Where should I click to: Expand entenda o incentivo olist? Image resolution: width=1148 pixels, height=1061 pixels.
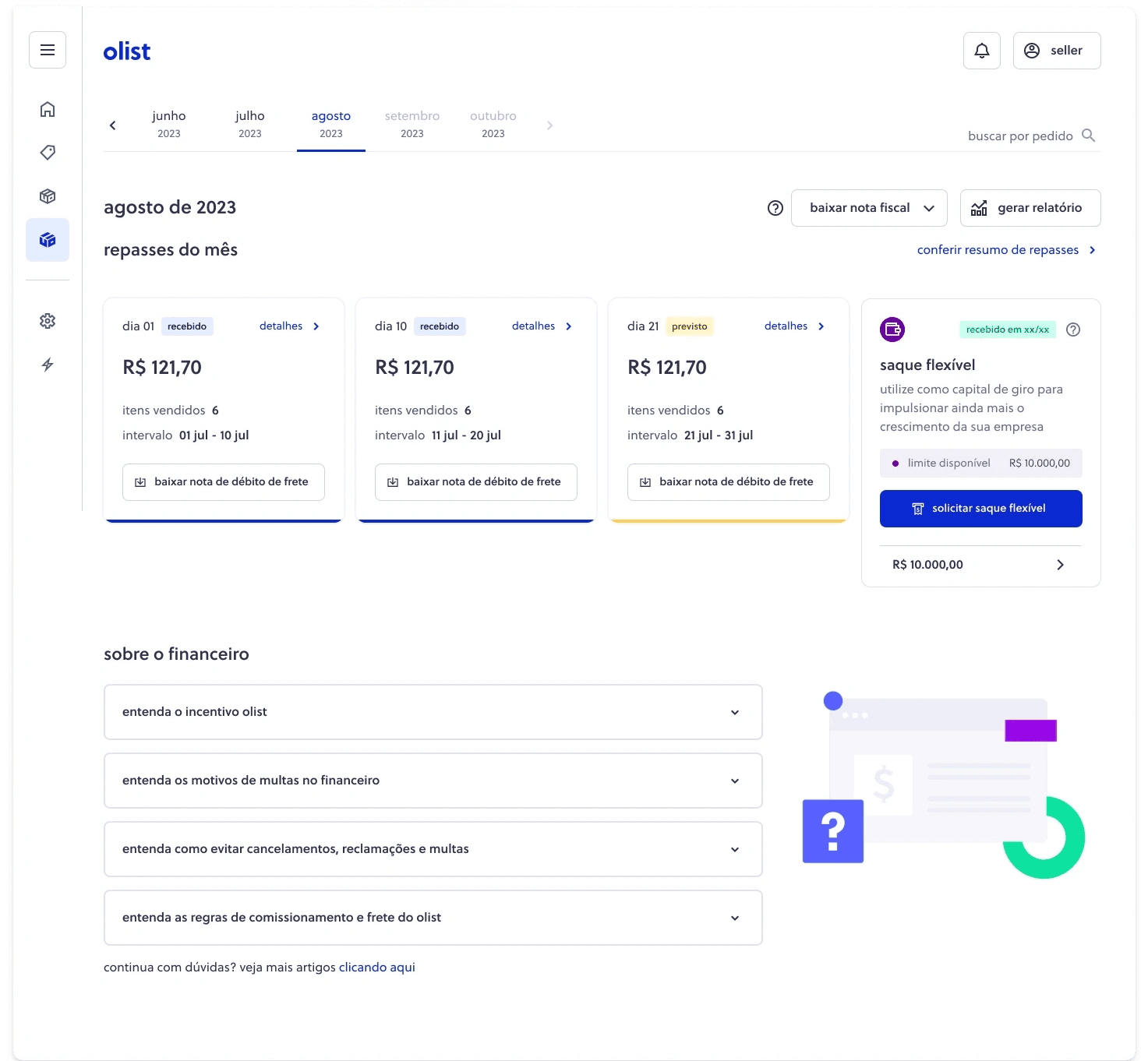[433, 712]
